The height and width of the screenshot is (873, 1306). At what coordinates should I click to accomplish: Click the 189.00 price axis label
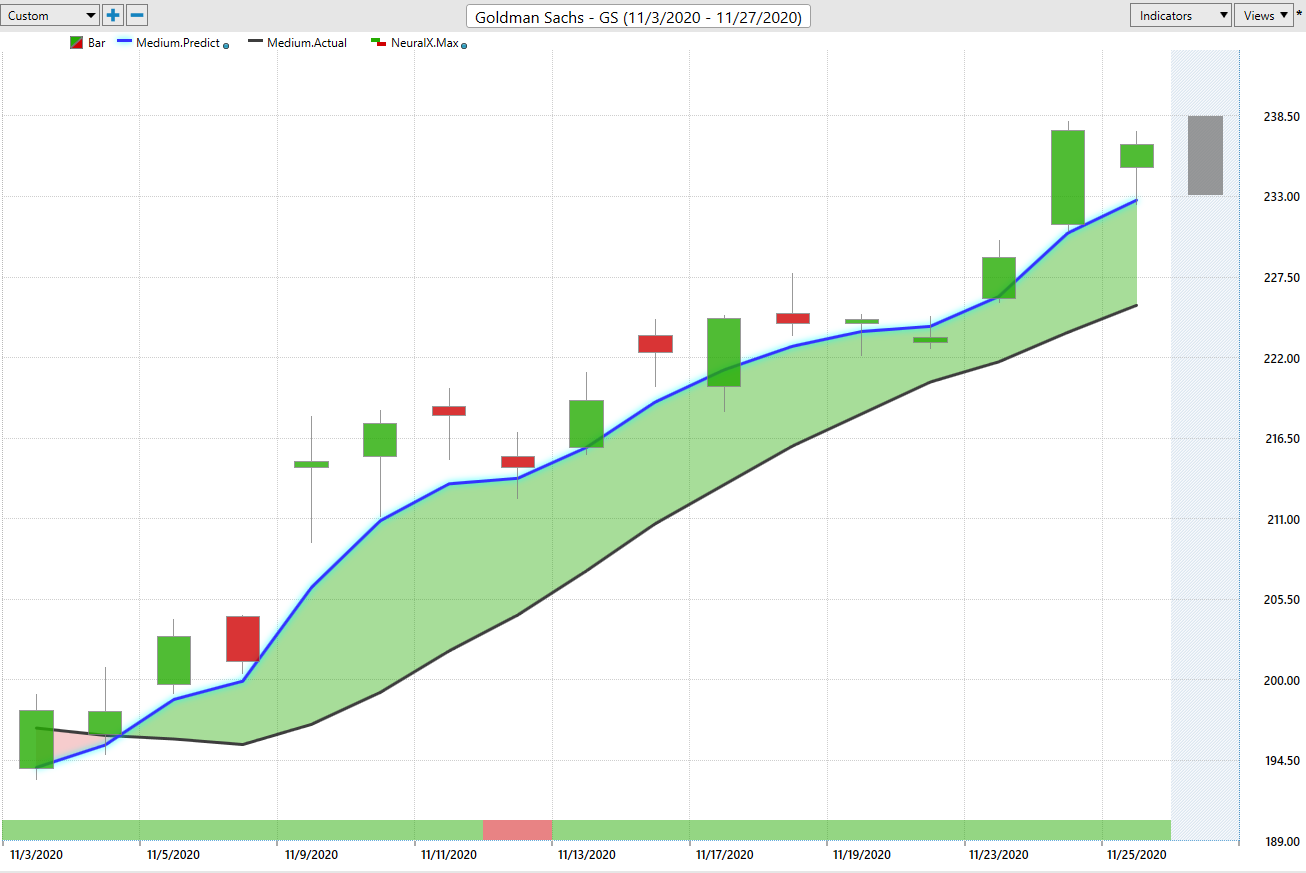[1281, 842]
